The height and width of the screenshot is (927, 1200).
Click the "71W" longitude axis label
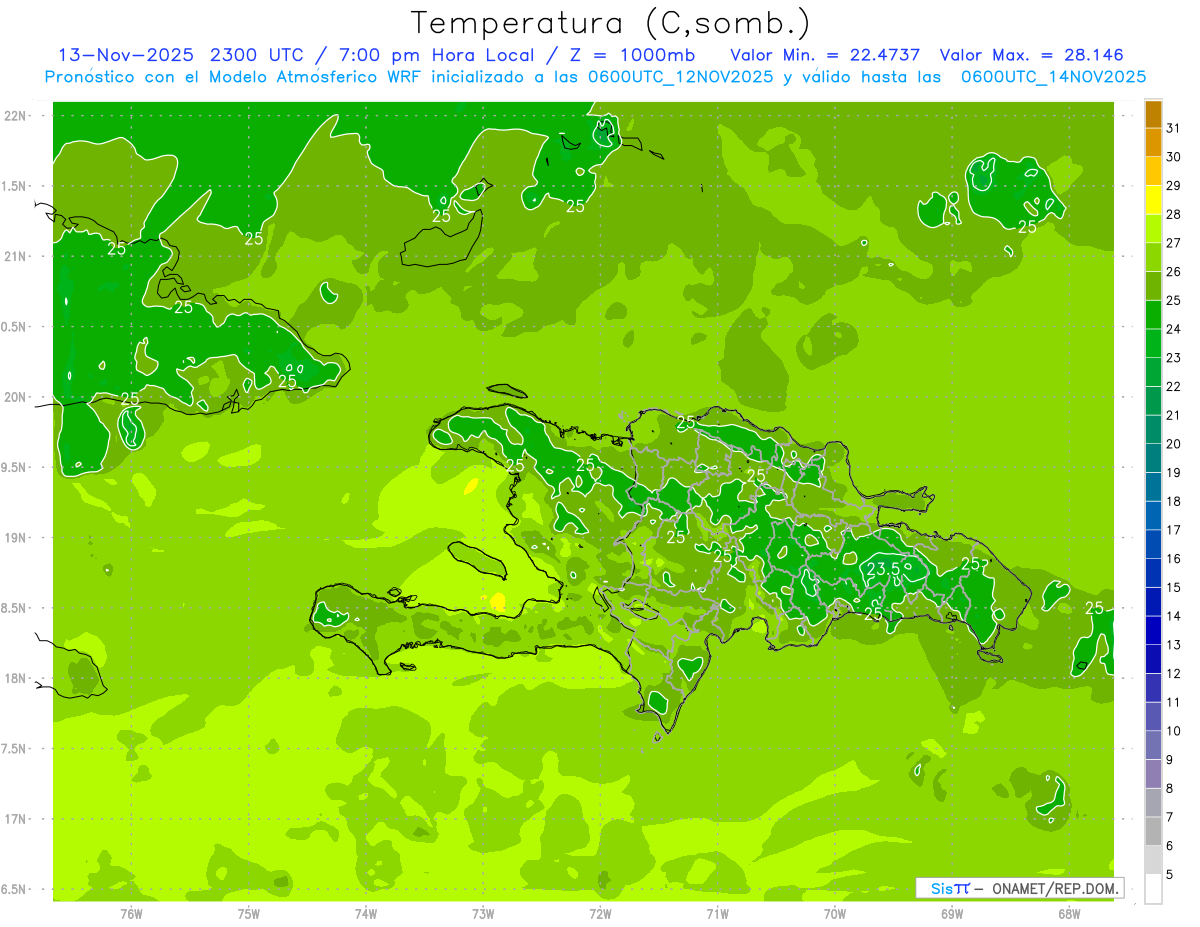pyautogui.click(x=717, y=913)
